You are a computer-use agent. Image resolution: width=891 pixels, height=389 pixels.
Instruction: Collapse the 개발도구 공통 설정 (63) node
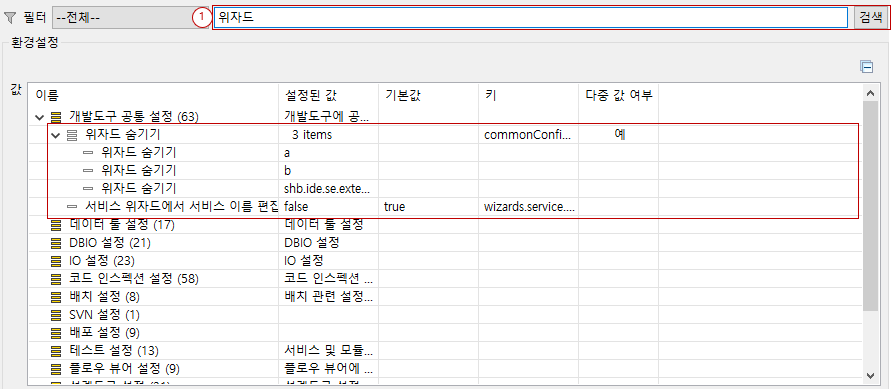pyautogui.click(x=39, y=118)
